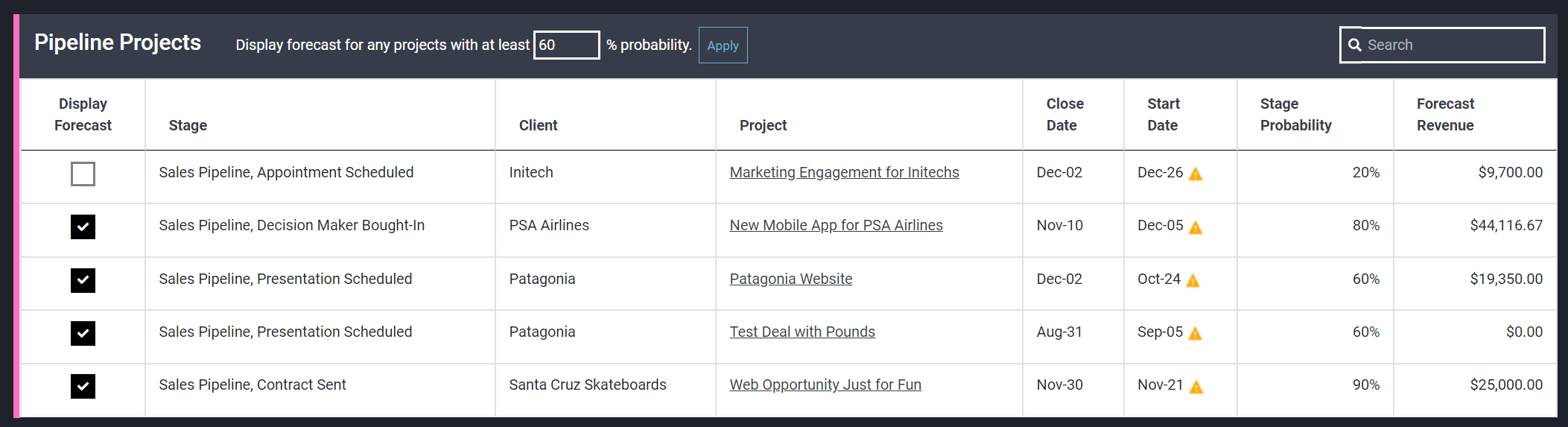Sort by Stage Probability column header
Screen dimensions: 1568x427
[1295, 115]
